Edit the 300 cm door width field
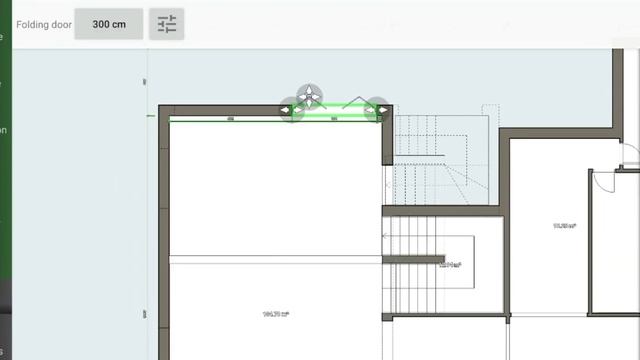 tap(109, 24)
